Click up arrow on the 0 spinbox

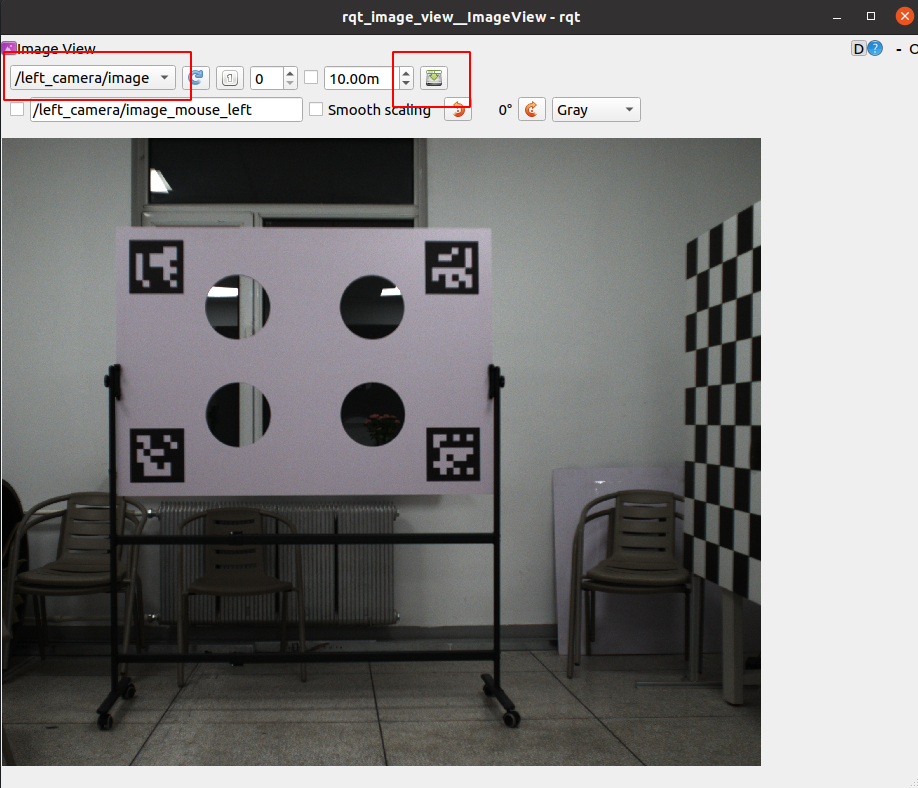tap(290, 73)
